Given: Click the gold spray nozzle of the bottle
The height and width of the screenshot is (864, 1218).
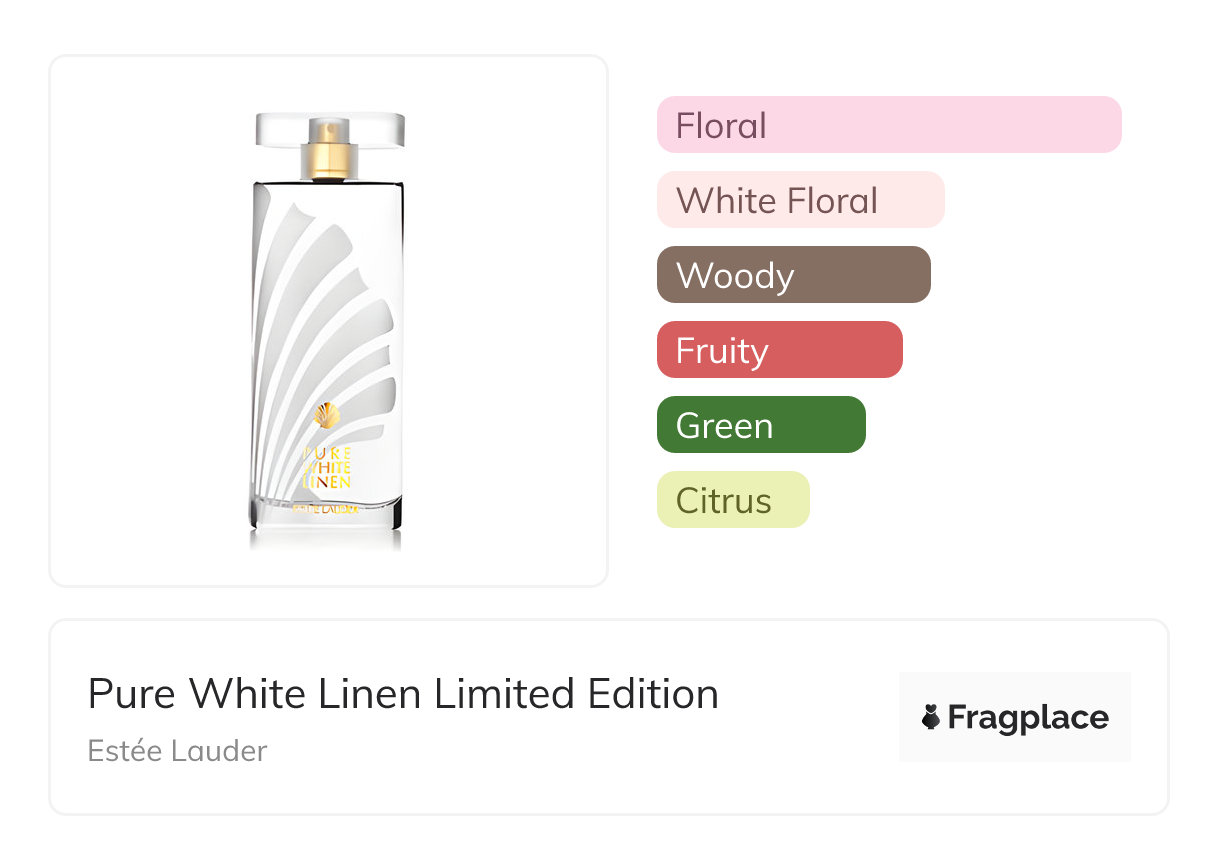Looking at the screenshot, I should (x=330, y=148).
